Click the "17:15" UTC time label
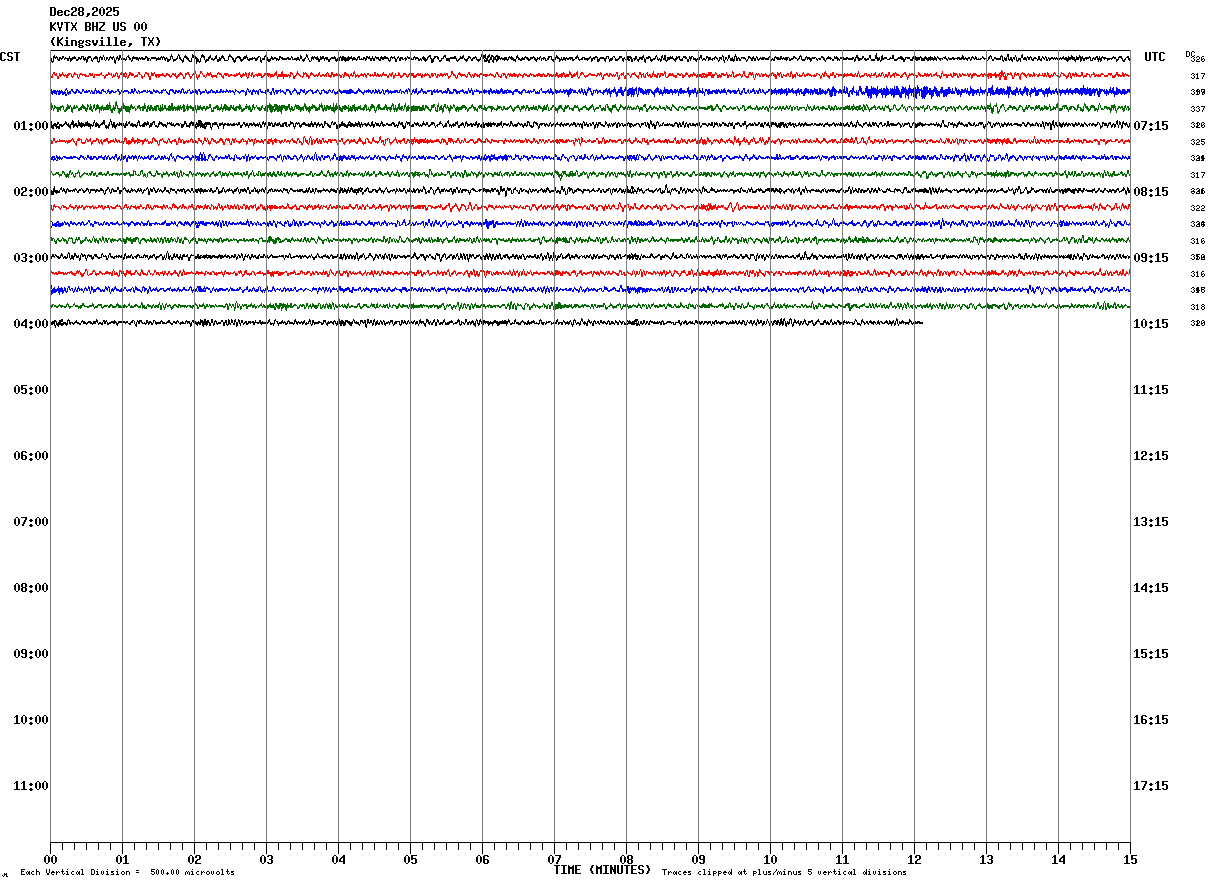 point(1151,786)
